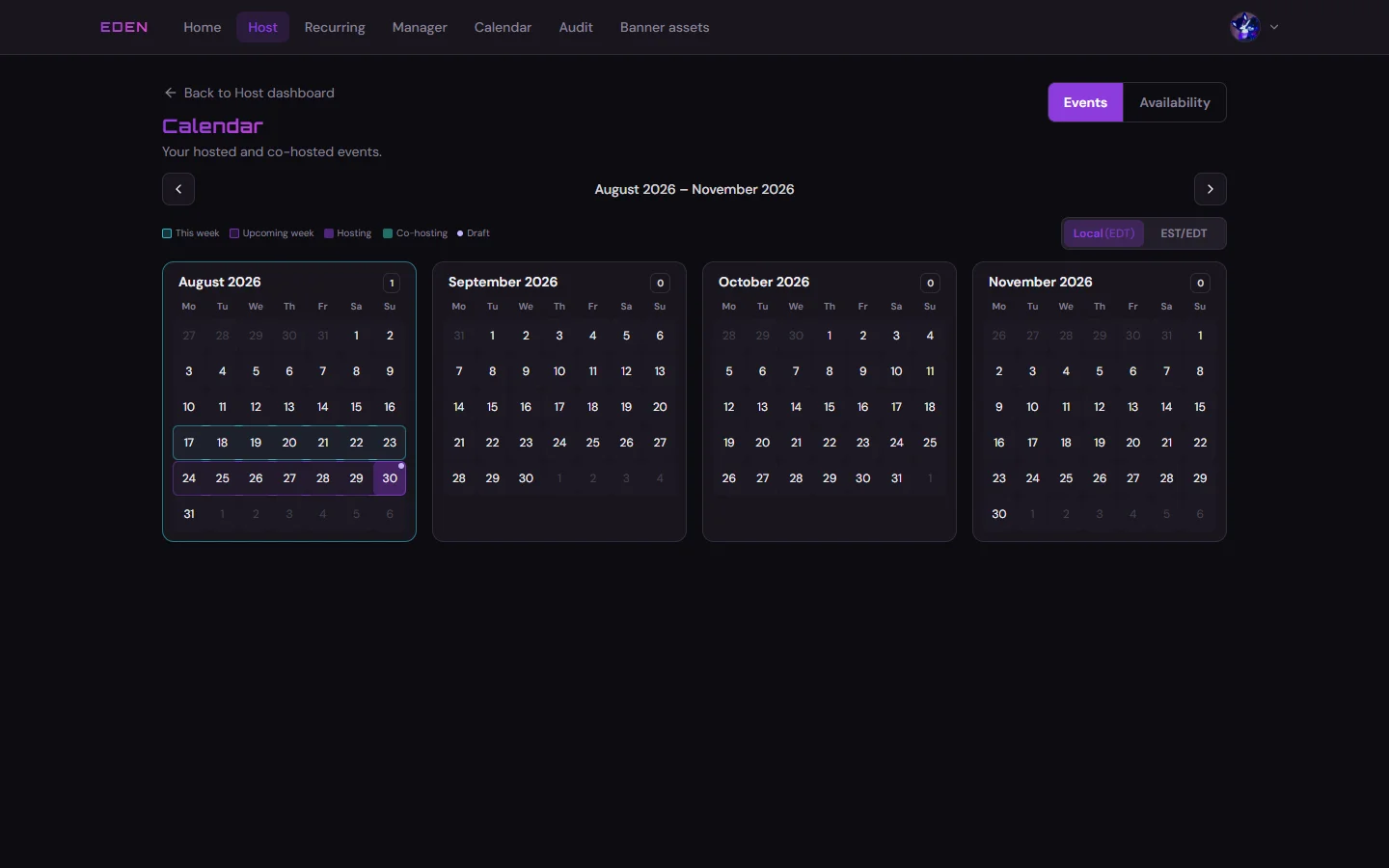The image size is (1389, 868).
Task: Open the Manager nav item
Action: [x=420, y=27]
